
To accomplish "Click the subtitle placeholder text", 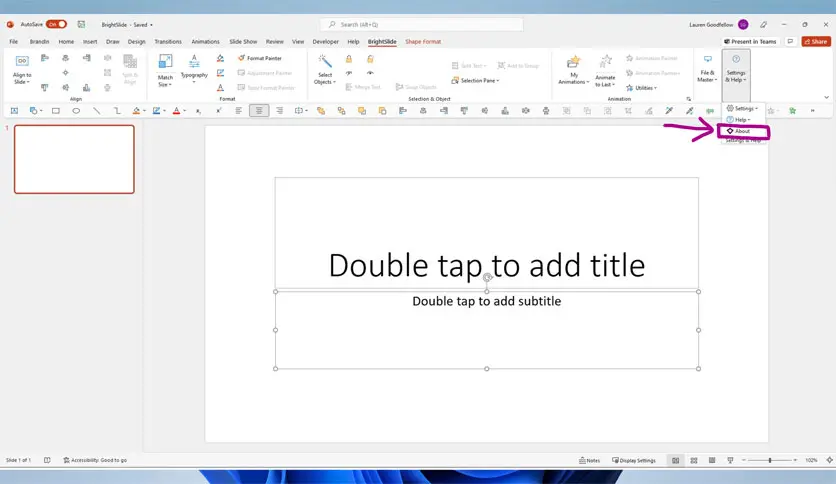I will [487, 301].
